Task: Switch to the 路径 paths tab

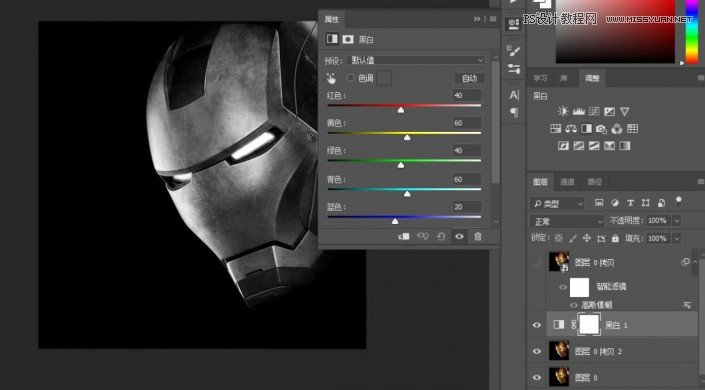Action: coord(594,182)
